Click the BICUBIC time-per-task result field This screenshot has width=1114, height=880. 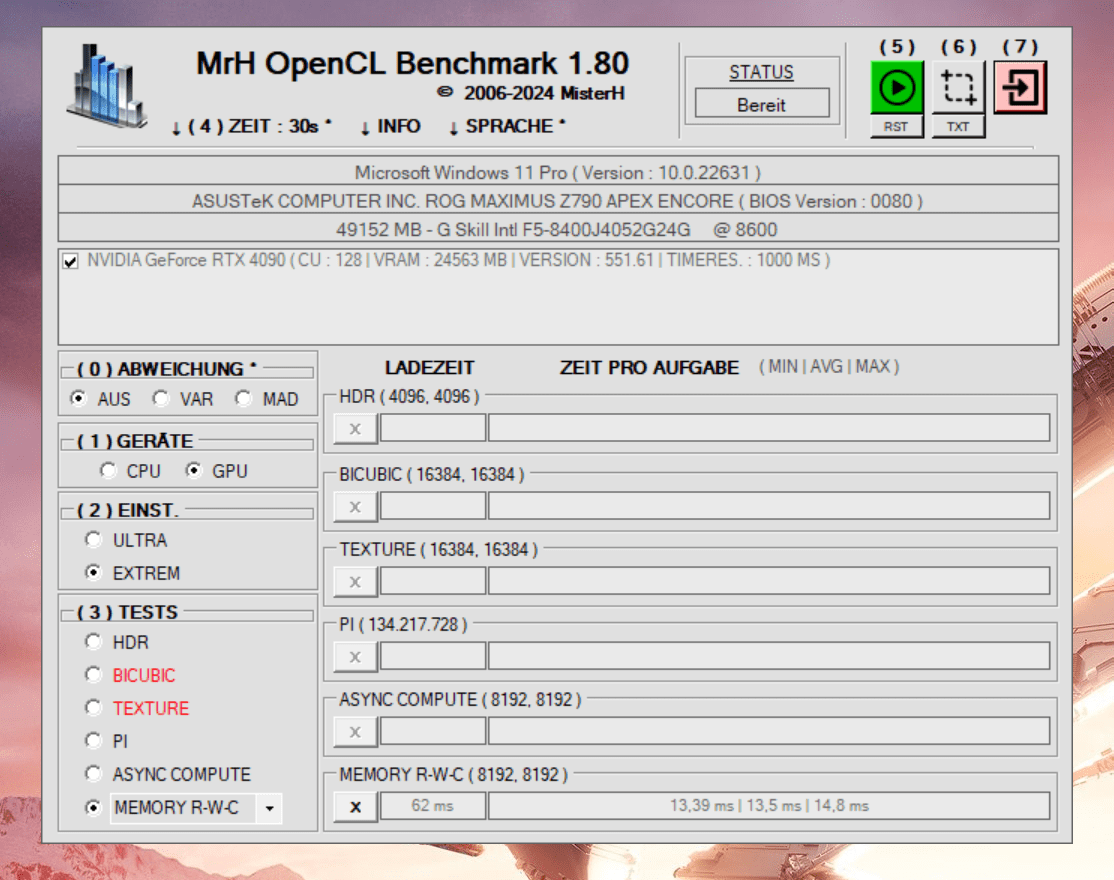(x=769, y=506)
